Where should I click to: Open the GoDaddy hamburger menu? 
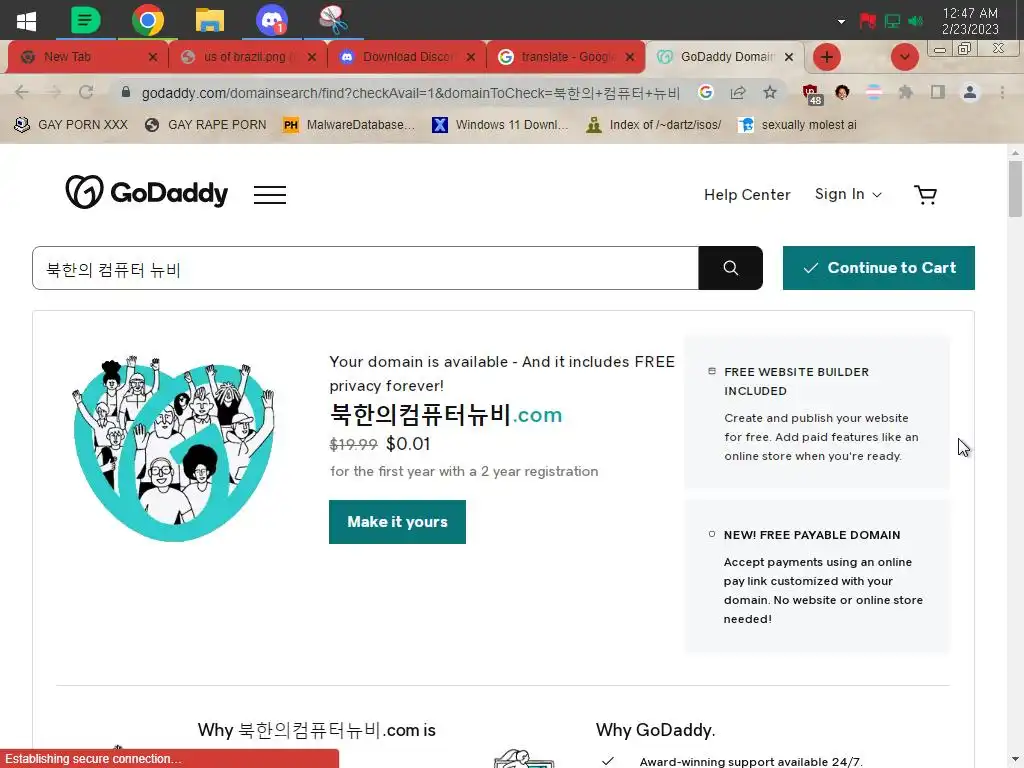(270, 195)
